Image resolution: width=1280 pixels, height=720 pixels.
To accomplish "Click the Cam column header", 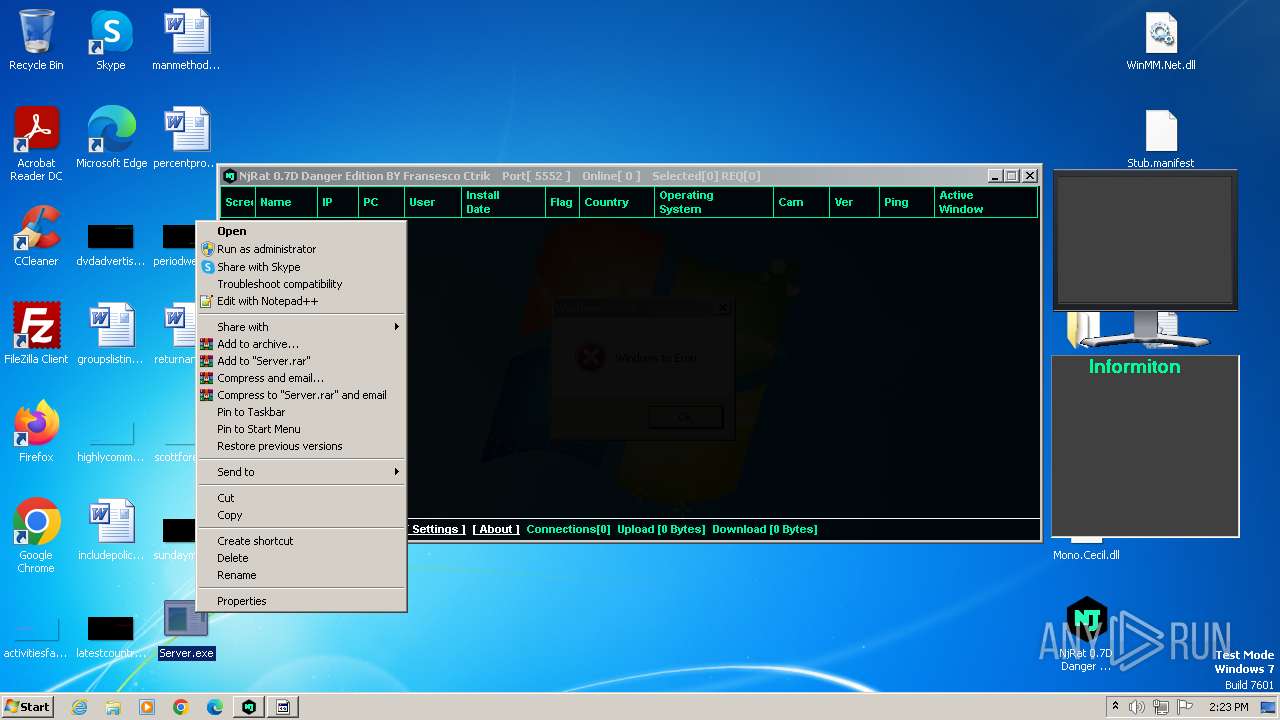I will pyautogui.click(x=802, y=202).
